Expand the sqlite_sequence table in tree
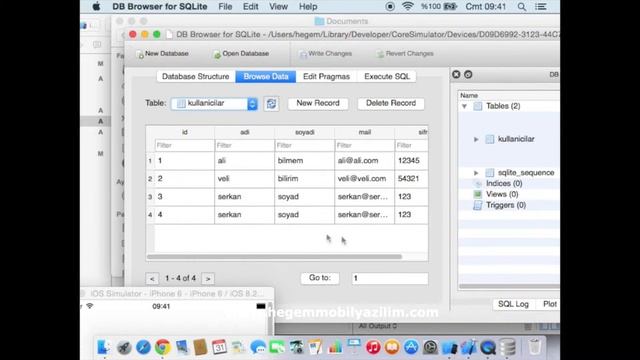 (476, 173)
